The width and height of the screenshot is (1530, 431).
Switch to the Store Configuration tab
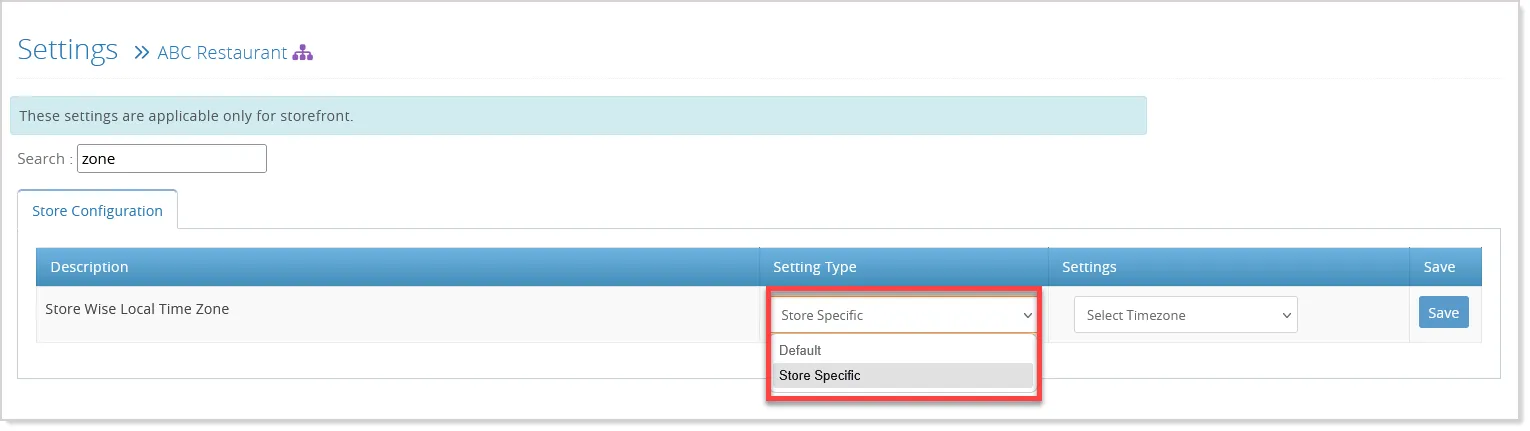point(97,211)
